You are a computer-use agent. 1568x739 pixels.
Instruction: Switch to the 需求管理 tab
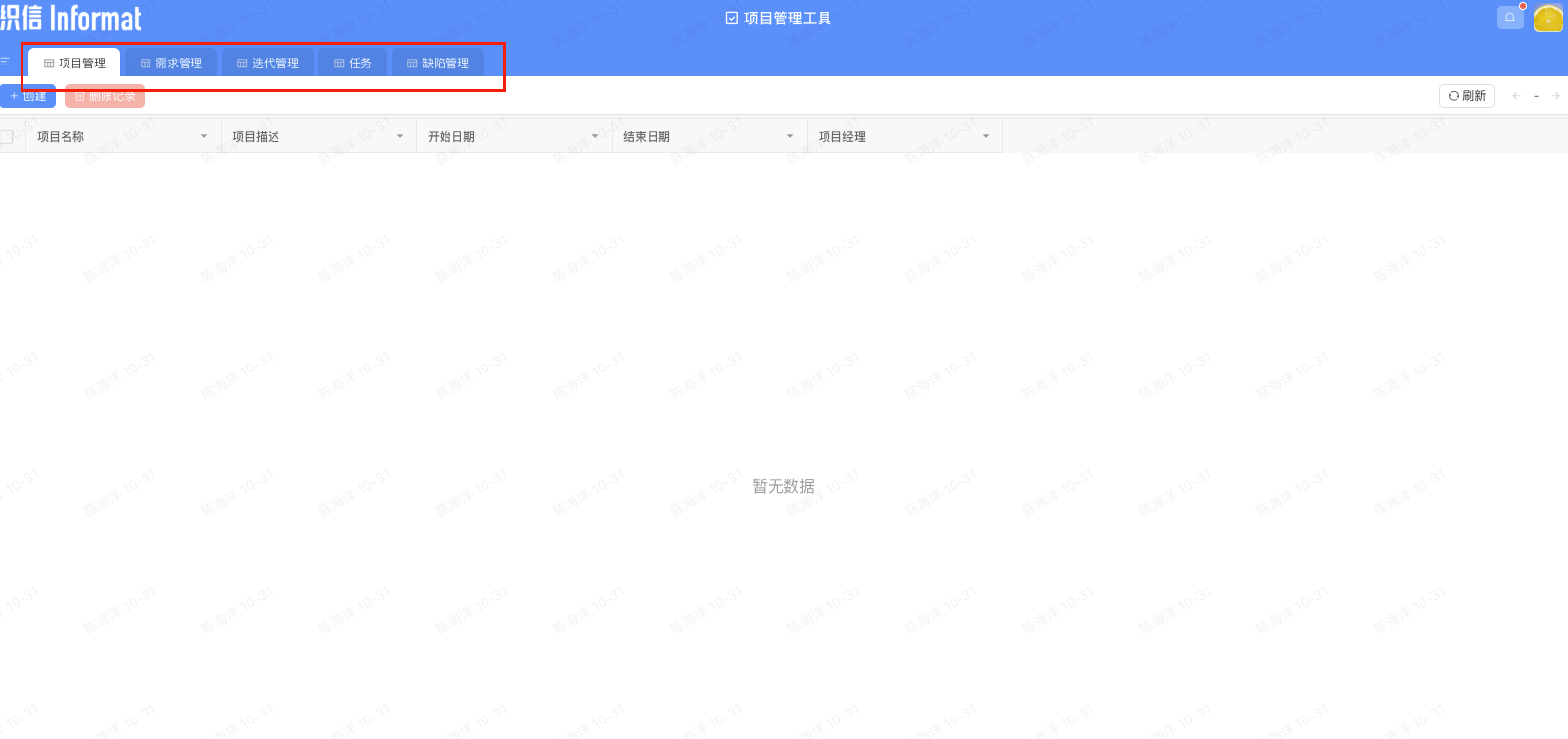coord(171,63)
